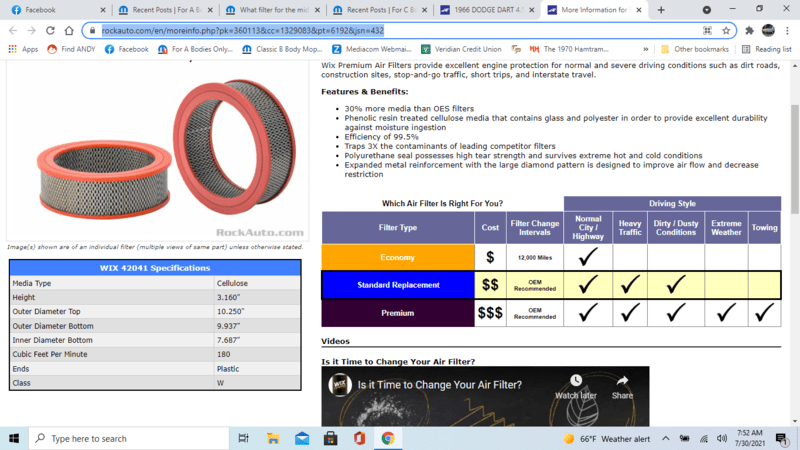
Task: Open the Reading list
Action: [767, 49]
